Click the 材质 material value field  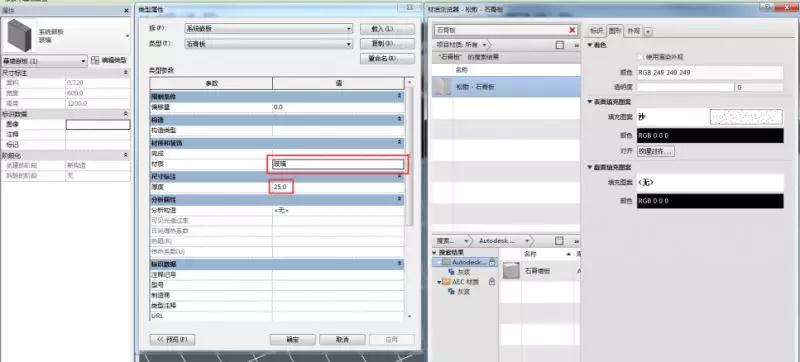pos(338,164)
